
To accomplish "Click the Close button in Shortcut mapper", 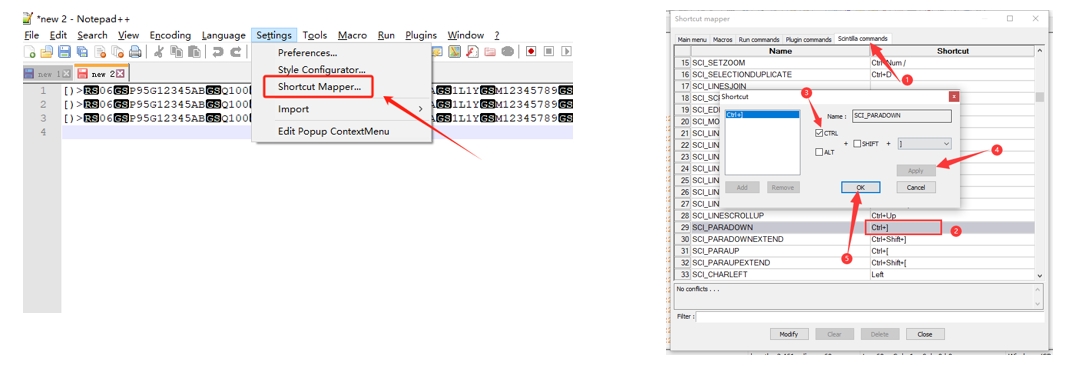I will pos(925,334).
